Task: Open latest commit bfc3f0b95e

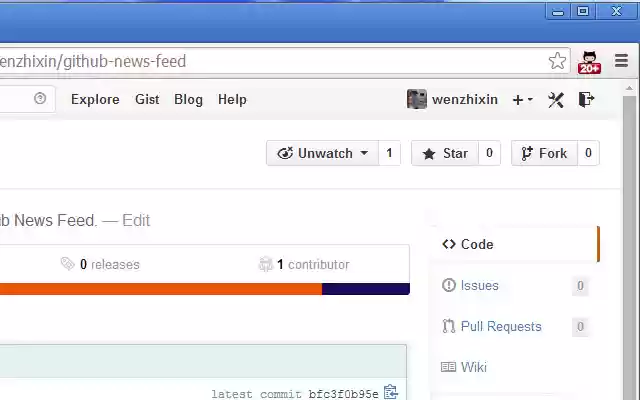Action: (343, 394)
